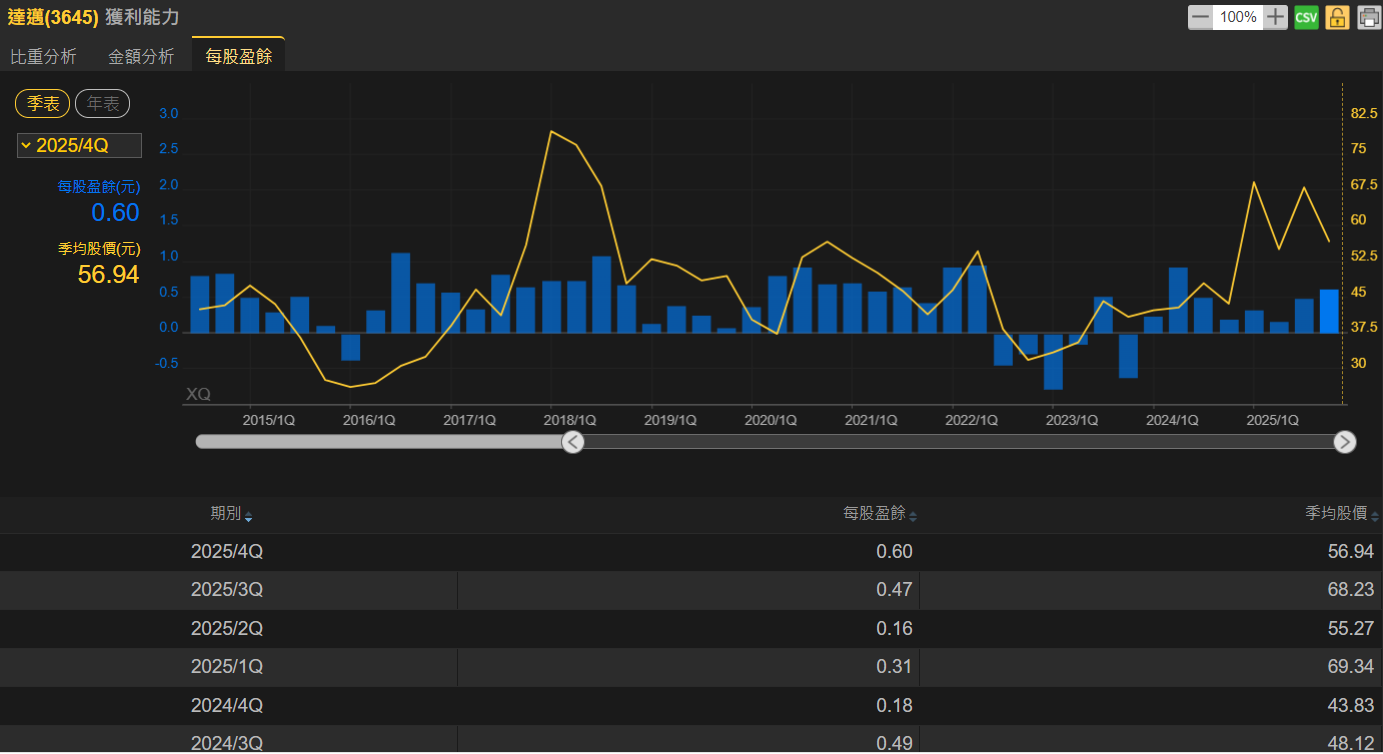Open the 2025/4Q period dropdown
The width and height of the screenshot is (1383, 754).
coord(79,146)
